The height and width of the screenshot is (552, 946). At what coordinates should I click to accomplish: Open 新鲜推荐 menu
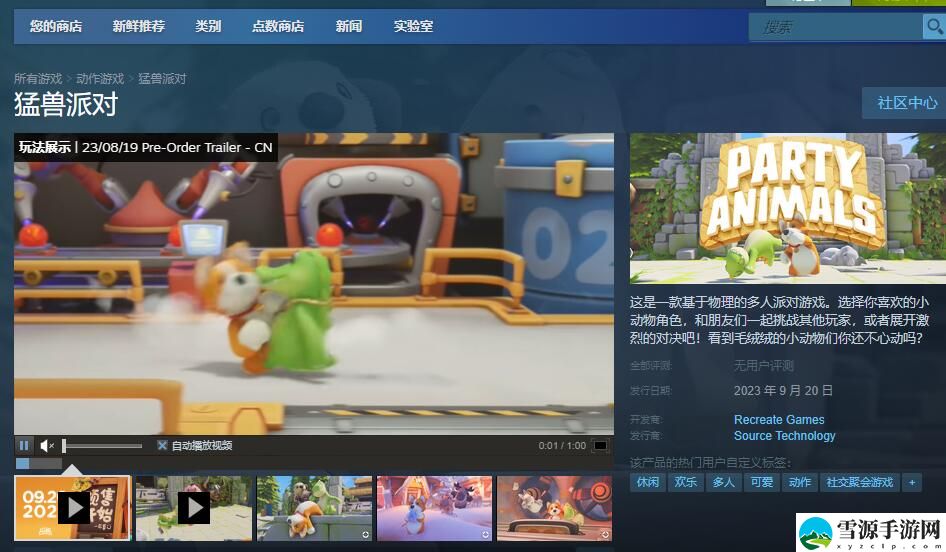138,26
